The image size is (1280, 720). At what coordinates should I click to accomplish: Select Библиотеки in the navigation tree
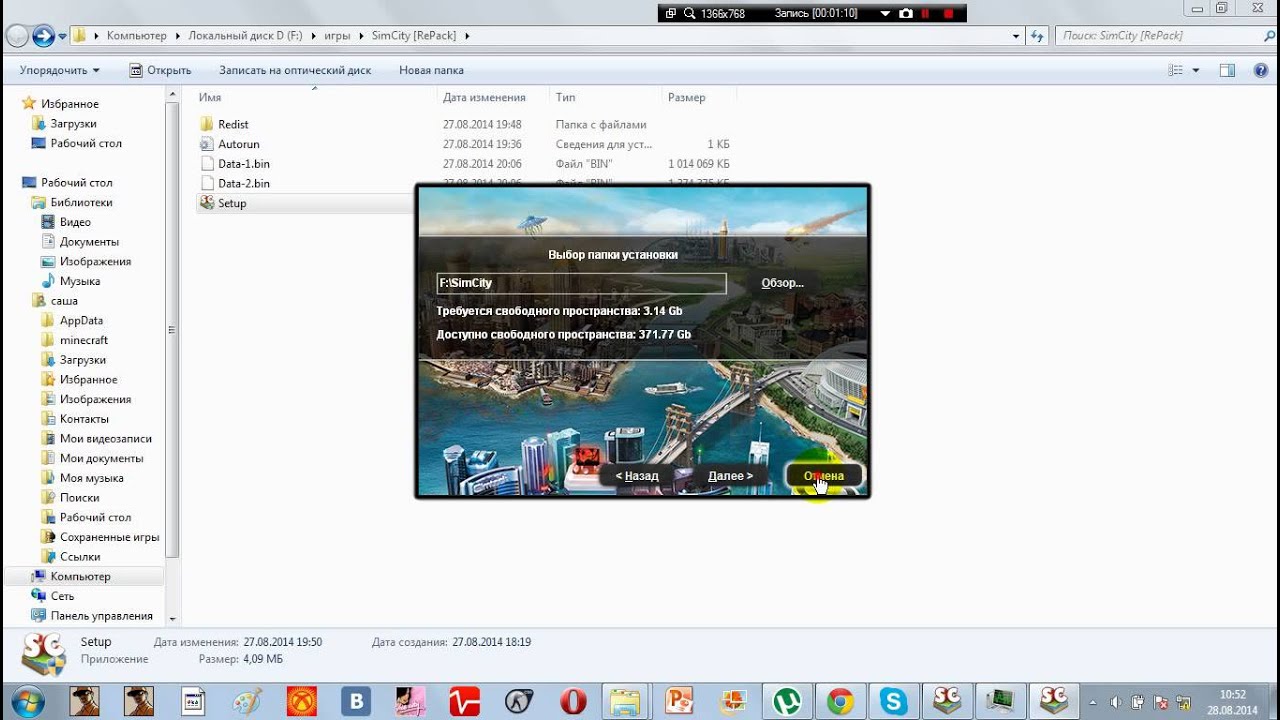click(x=81, y=202)
